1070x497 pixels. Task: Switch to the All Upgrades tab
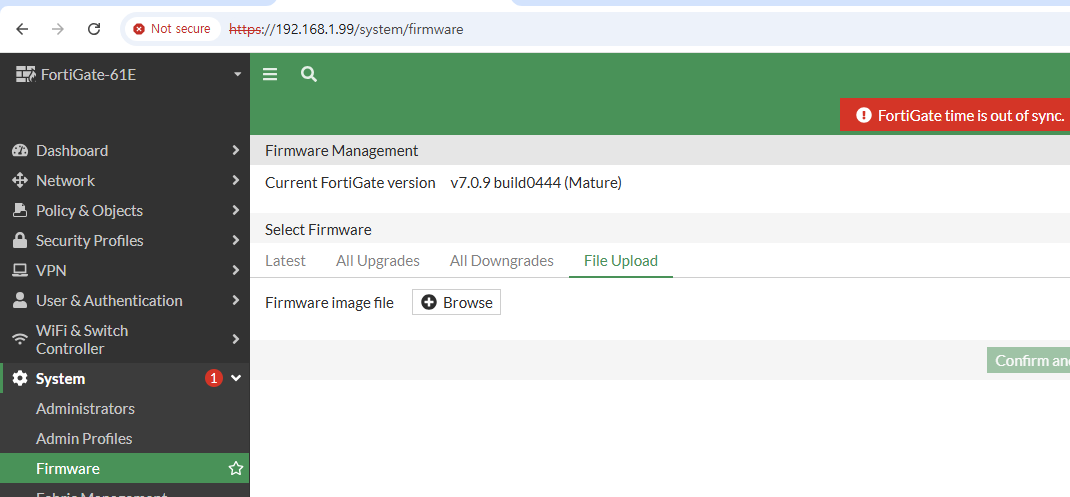(377, 261)
